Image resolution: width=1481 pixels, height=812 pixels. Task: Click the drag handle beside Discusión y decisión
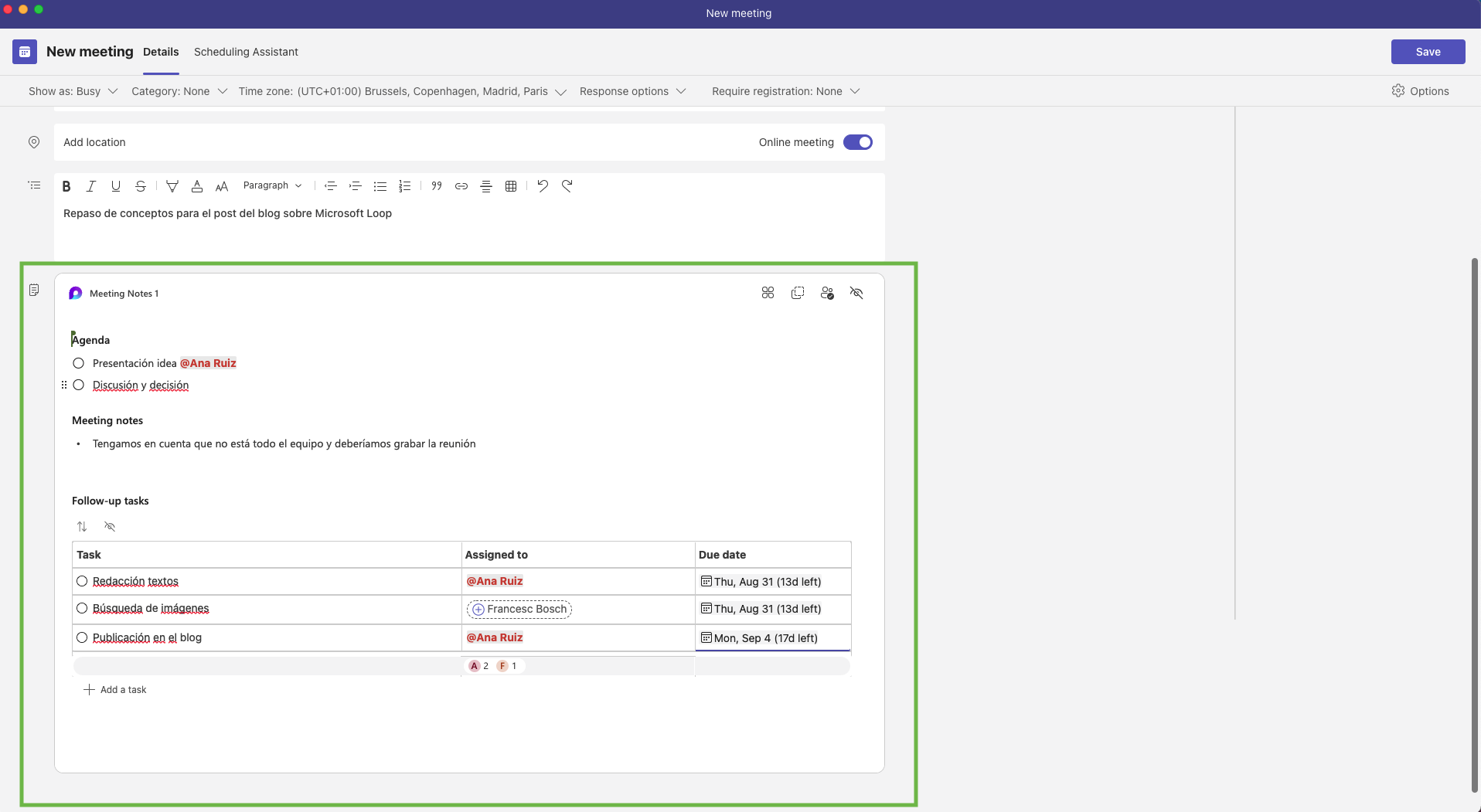click(64, 385)
